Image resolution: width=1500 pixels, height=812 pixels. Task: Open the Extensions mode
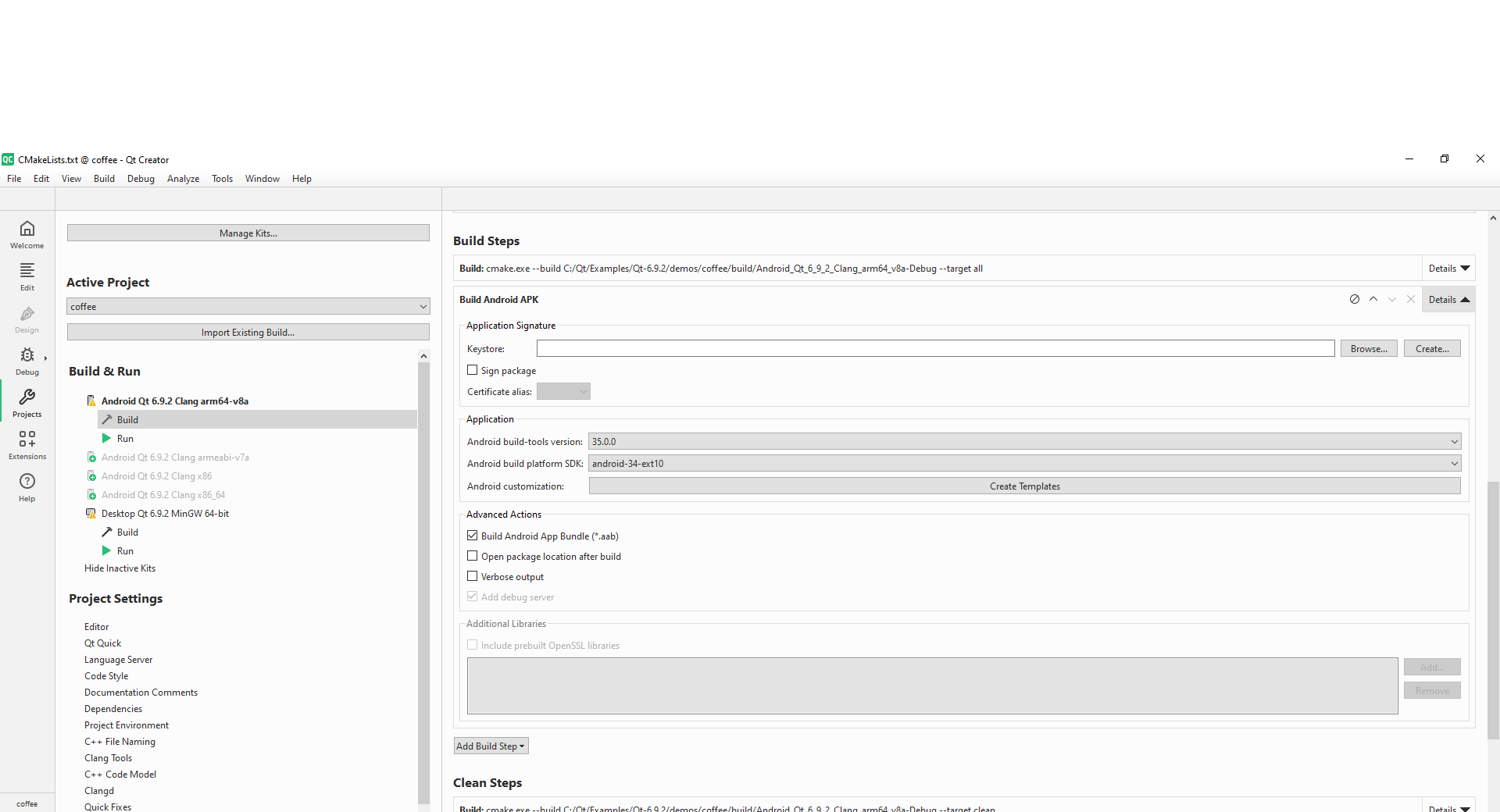(27, 445)
